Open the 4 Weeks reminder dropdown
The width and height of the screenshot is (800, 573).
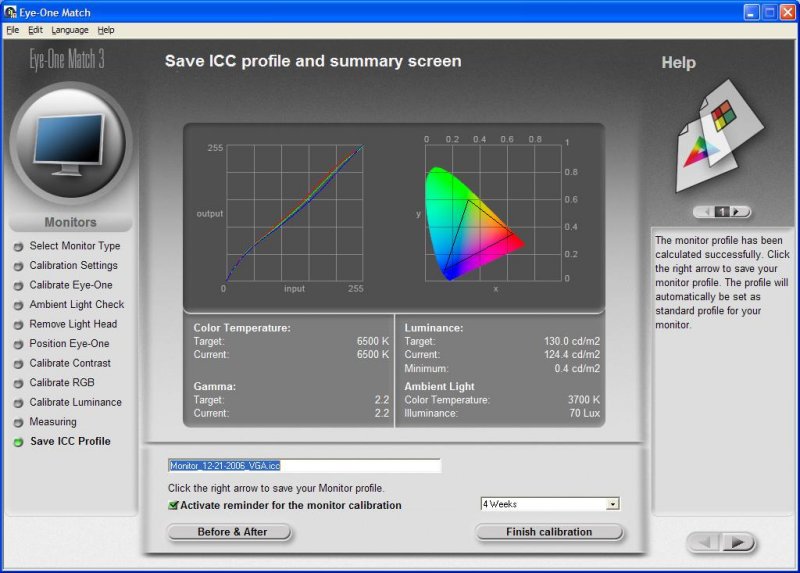click(612, 504)
